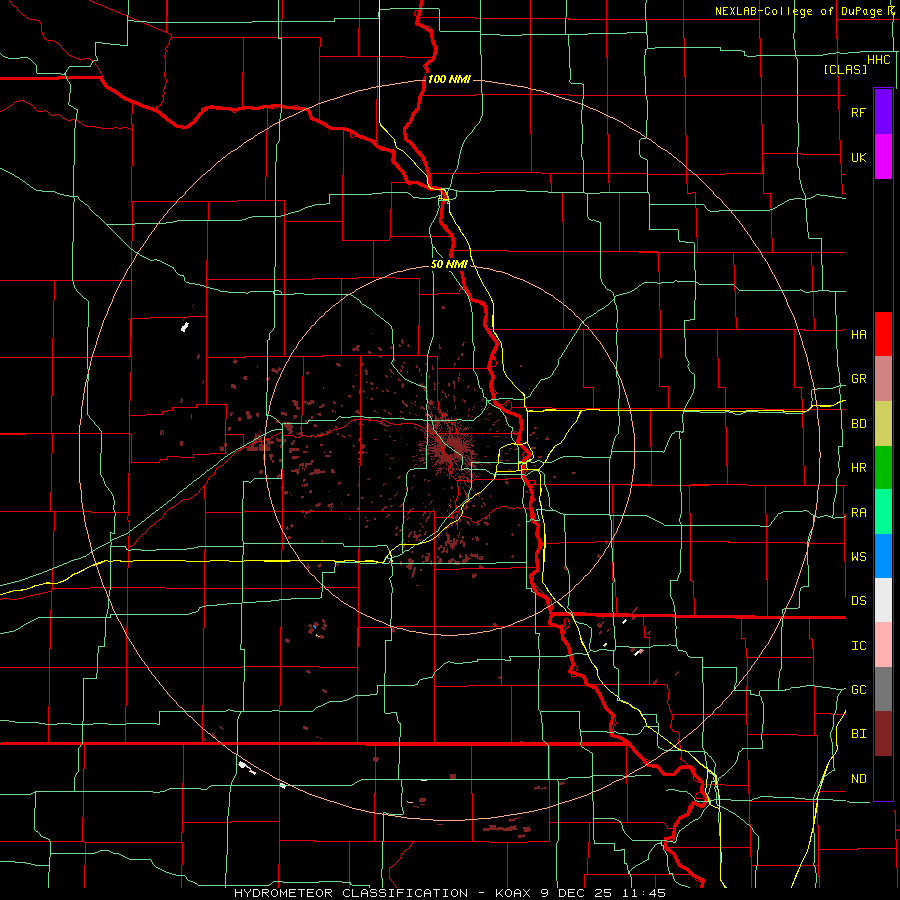900x900 pixels.
Task: Click the magenta UK color swatch
Action: coord(883,157)
